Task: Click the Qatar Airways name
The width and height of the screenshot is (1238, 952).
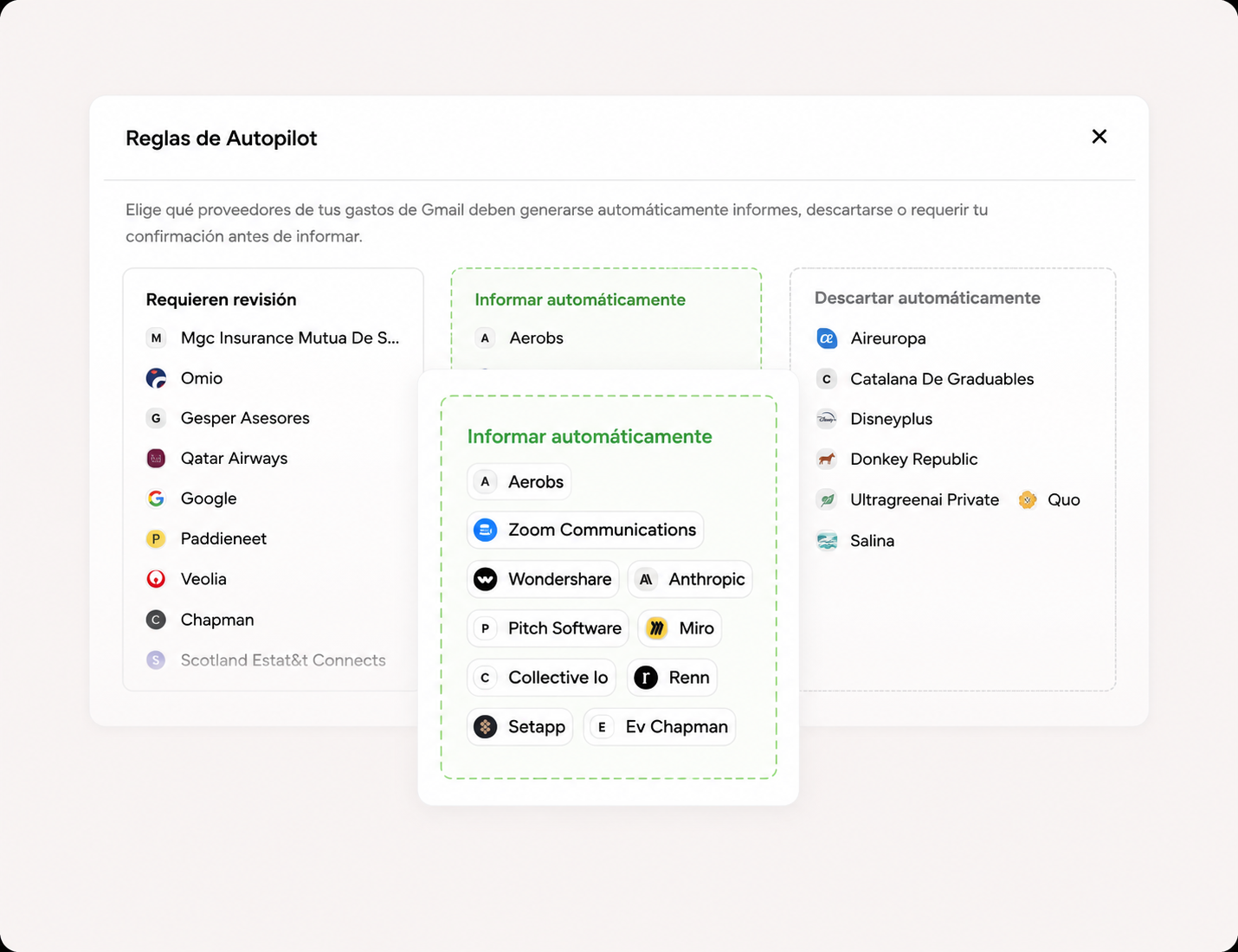Action: pos(234,459)
